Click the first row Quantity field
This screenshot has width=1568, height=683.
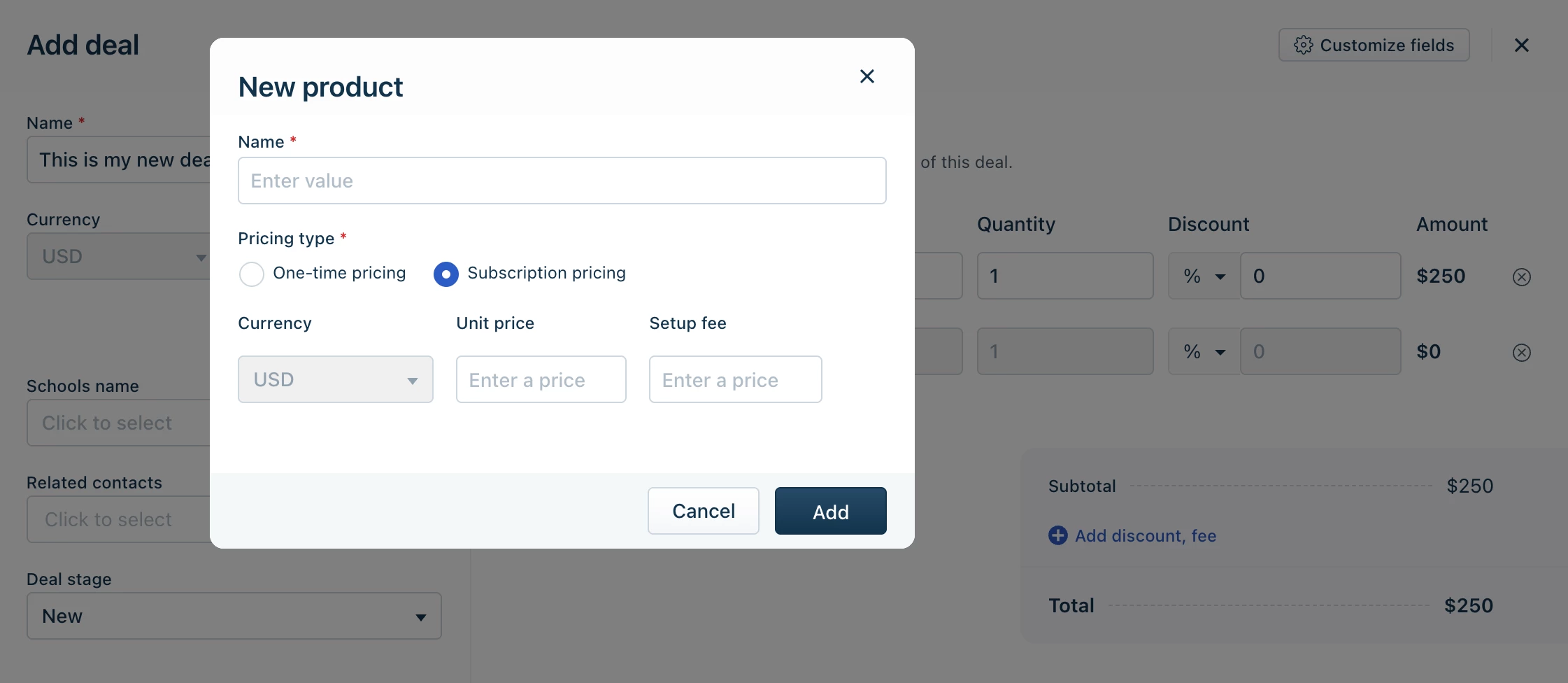1064,276
